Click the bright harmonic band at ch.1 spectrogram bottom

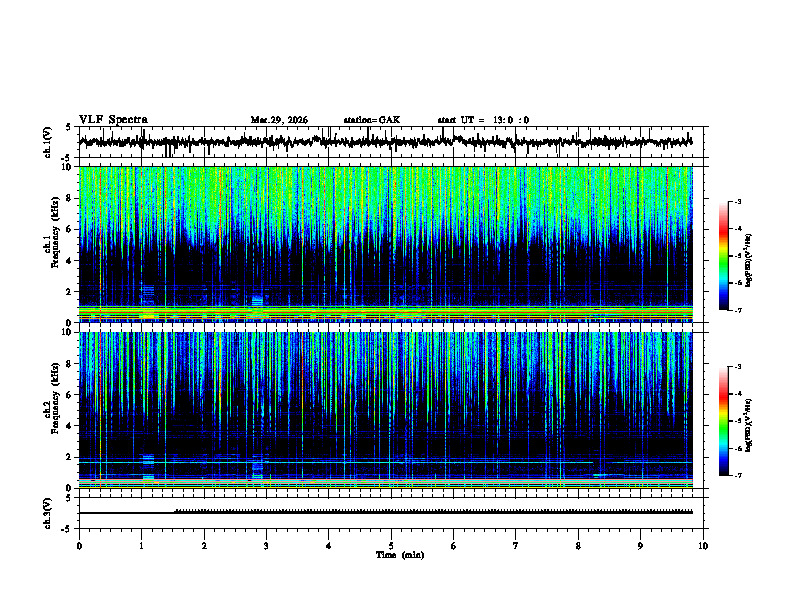click(x=385, y=313)
